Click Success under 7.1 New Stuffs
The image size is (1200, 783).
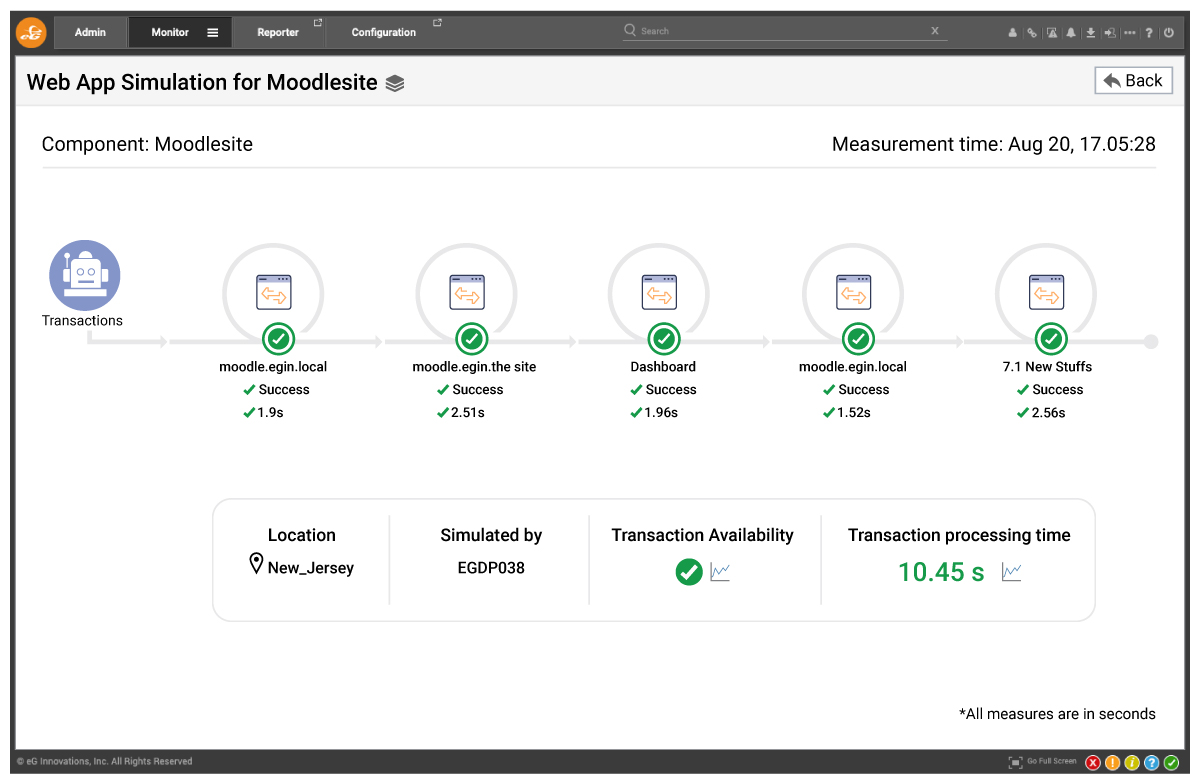(x=1058, y=390)
